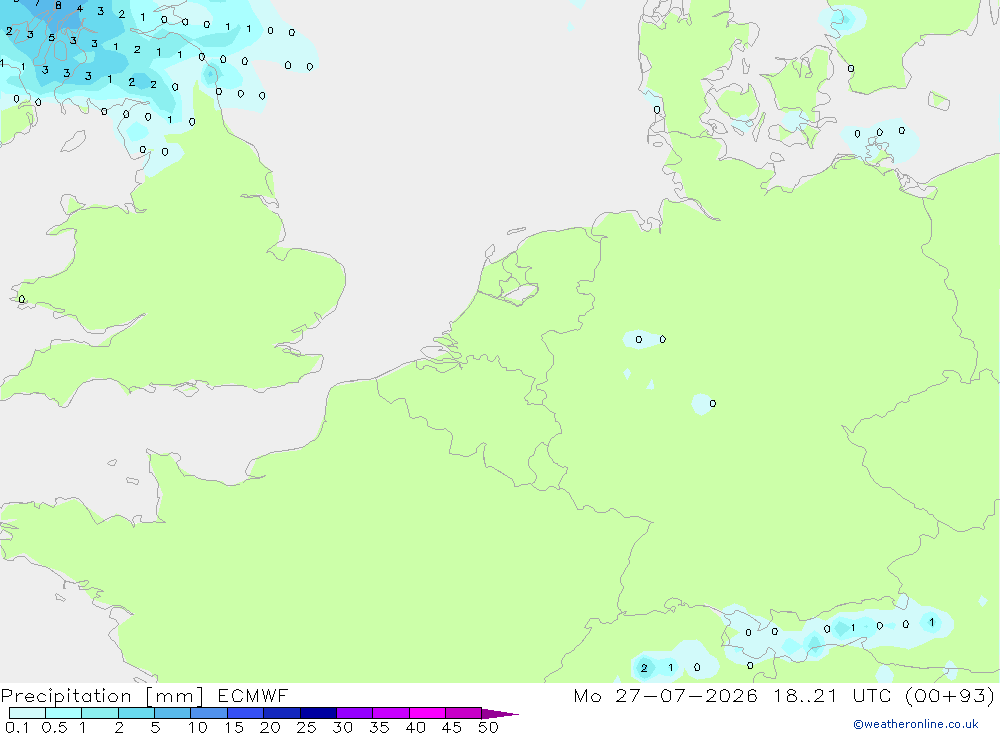
Task: Pick the 5–10 mm blue legend swatch
Action: [173, 713]
